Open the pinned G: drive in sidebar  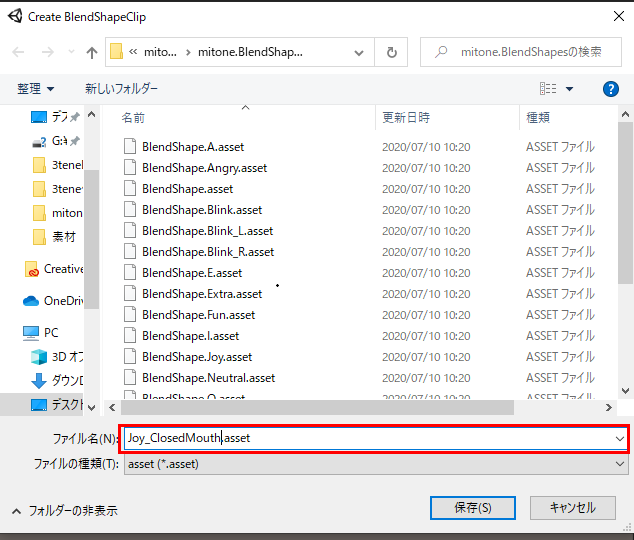(56, 141)
